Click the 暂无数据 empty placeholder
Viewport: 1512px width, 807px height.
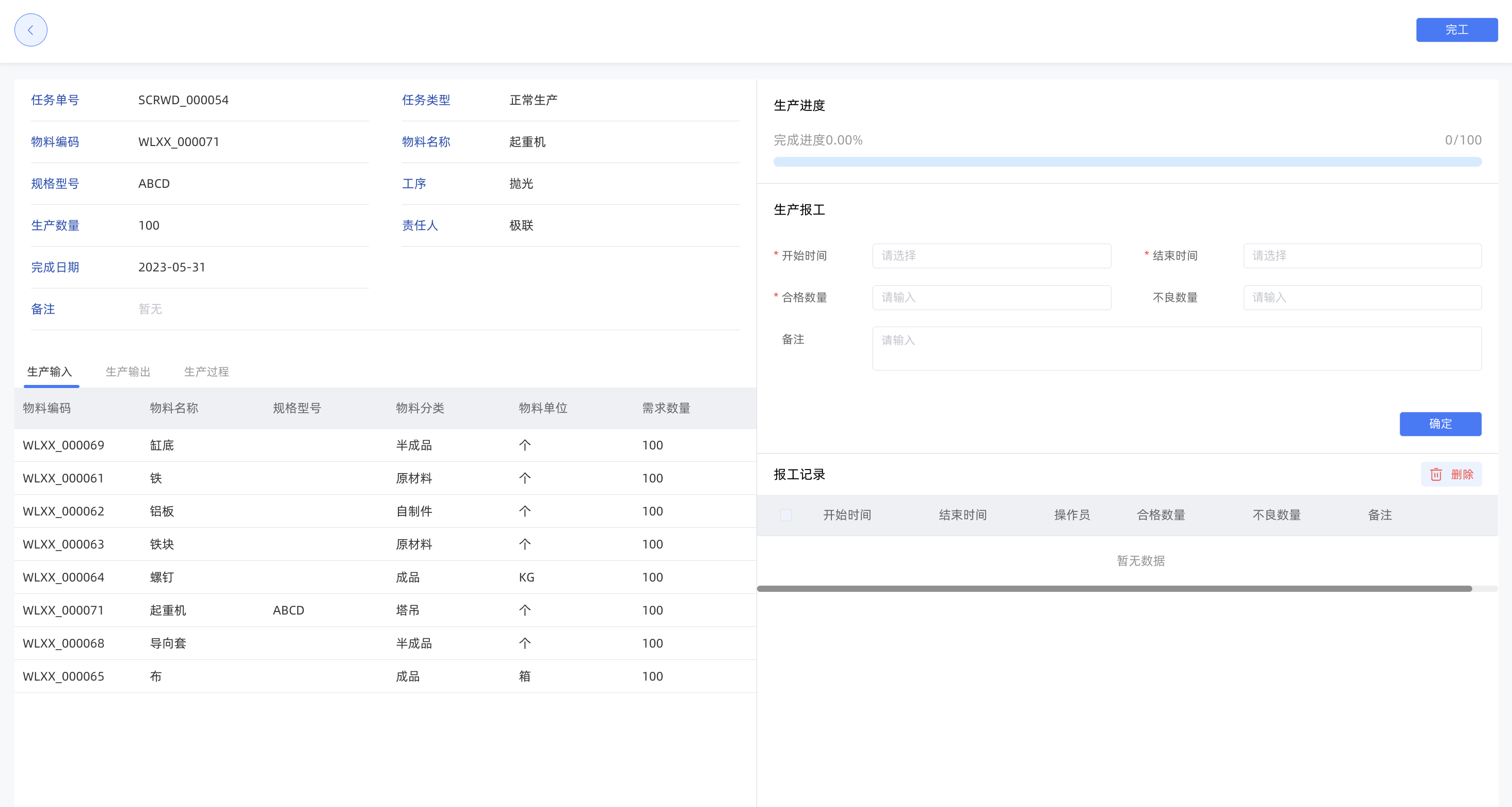coord(1140,561)
